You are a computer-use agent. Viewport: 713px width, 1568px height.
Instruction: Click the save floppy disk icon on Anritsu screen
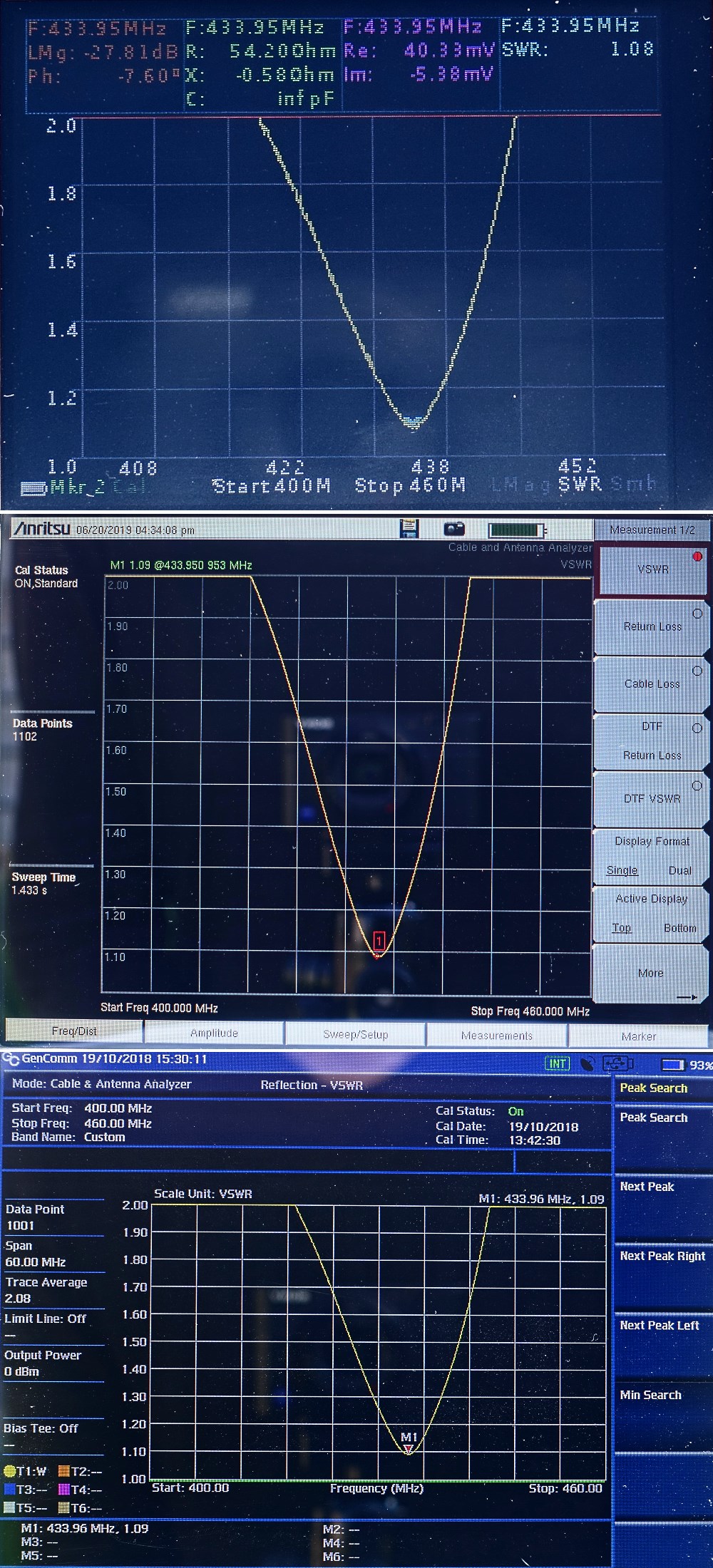409,528
